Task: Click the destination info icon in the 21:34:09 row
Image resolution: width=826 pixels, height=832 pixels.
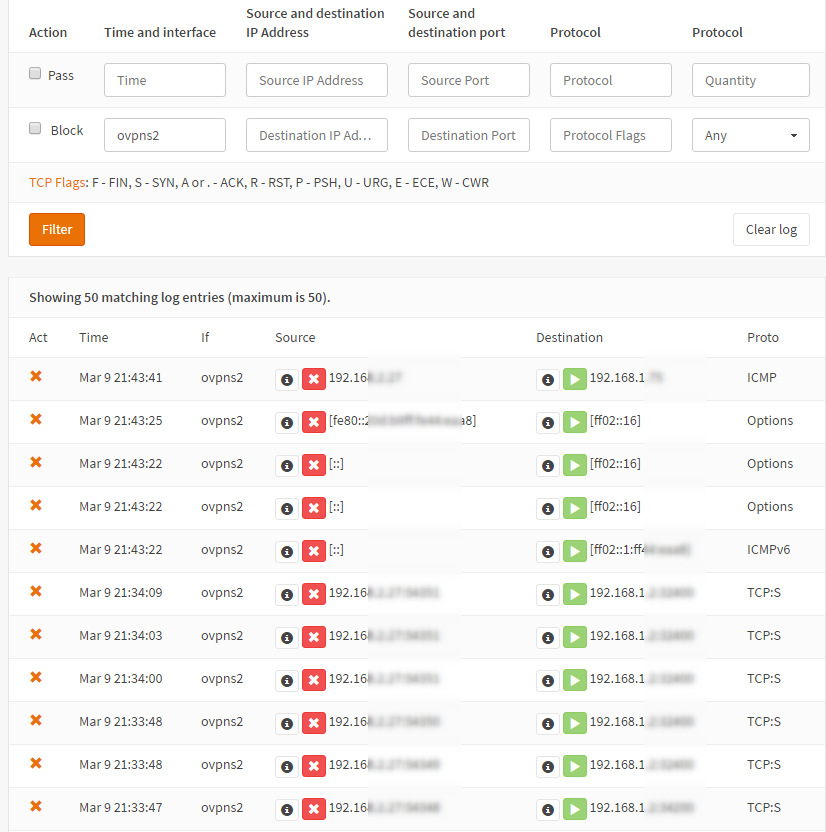Action: pos(547,594)
